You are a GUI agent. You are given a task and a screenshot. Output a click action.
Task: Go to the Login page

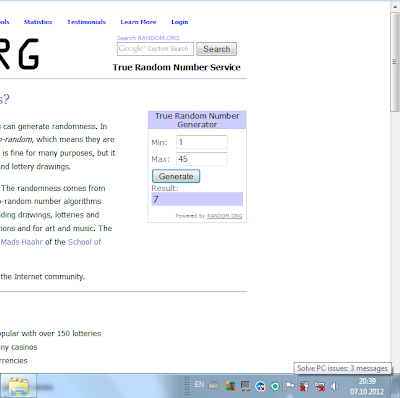pos(180,22)
